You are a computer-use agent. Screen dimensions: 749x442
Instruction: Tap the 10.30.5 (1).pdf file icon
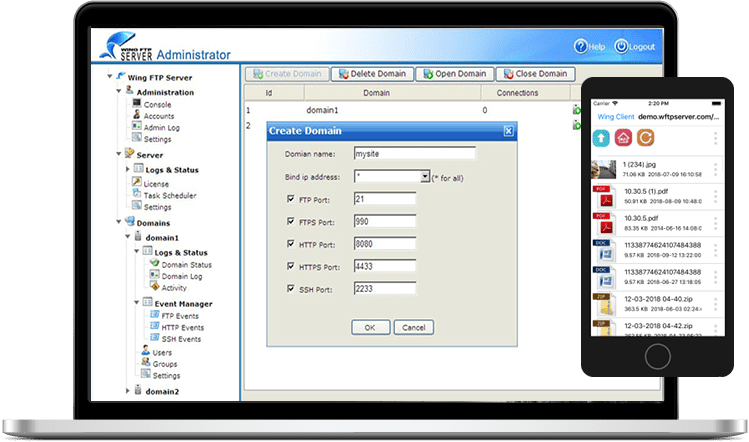click(603, 196)
